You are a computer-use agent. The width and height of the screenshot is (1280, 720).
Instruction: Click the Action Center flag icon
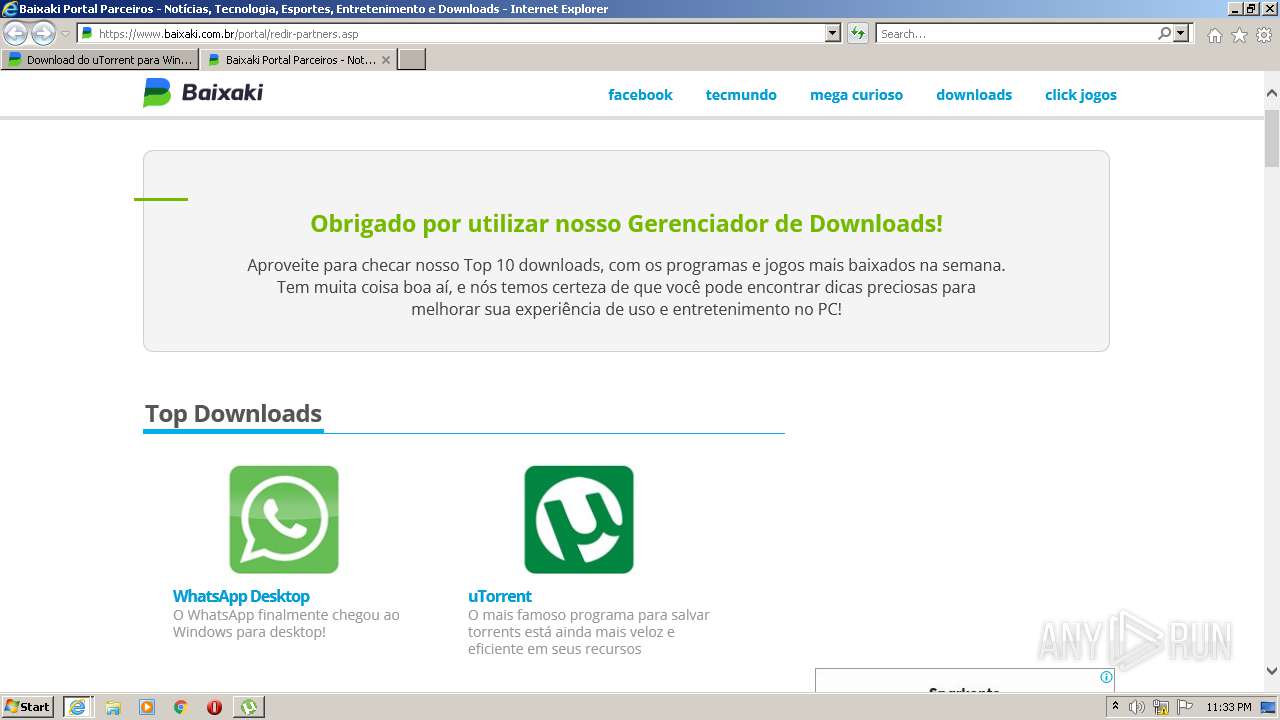pyautogui.click(x=1185, y=707)
